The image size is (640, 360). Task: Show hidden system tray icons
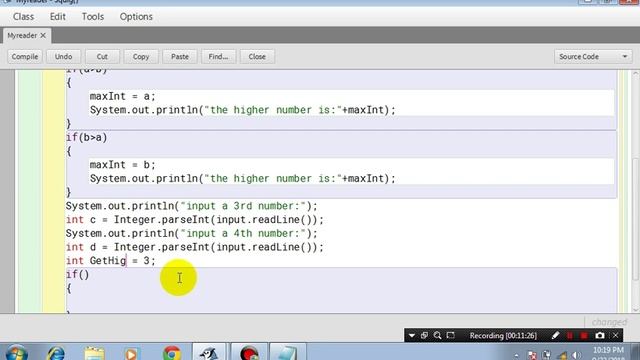[x=517, y=356]
